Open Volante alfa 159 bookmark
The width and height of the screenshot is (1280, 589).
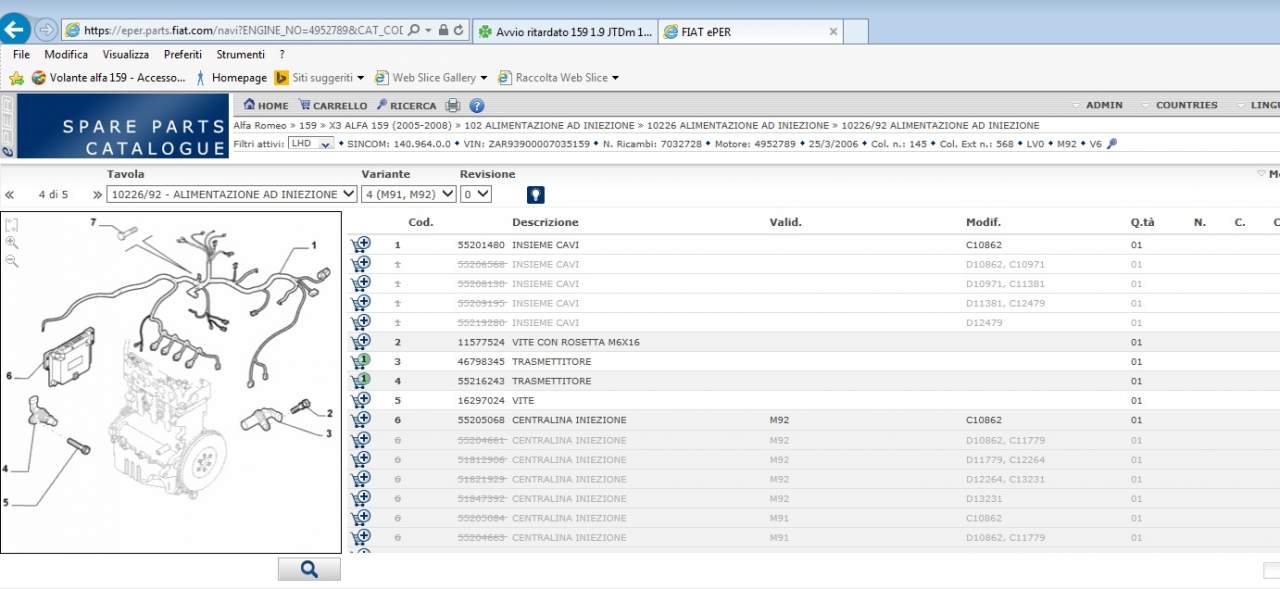pos(109,77)
